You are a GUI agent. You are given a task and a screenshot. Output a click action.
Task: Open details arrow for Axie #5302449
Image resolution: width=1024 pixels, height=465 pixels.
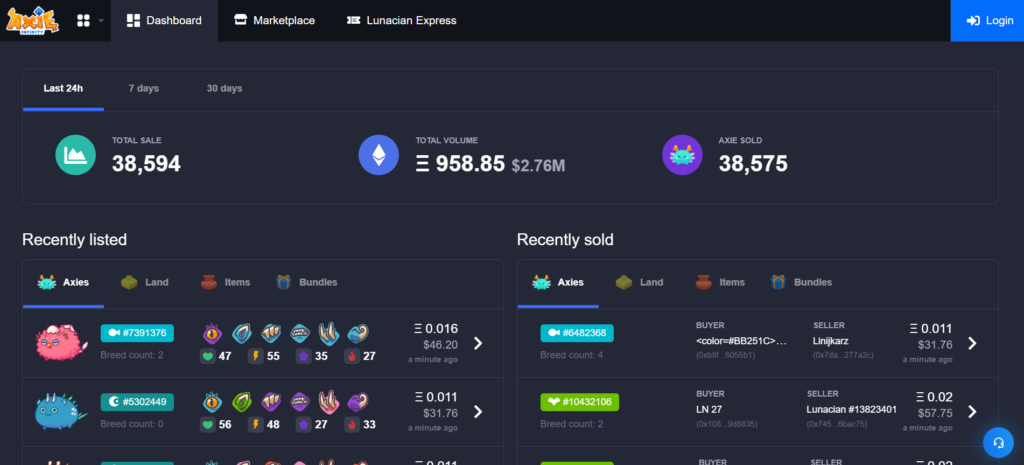point(478,411)
